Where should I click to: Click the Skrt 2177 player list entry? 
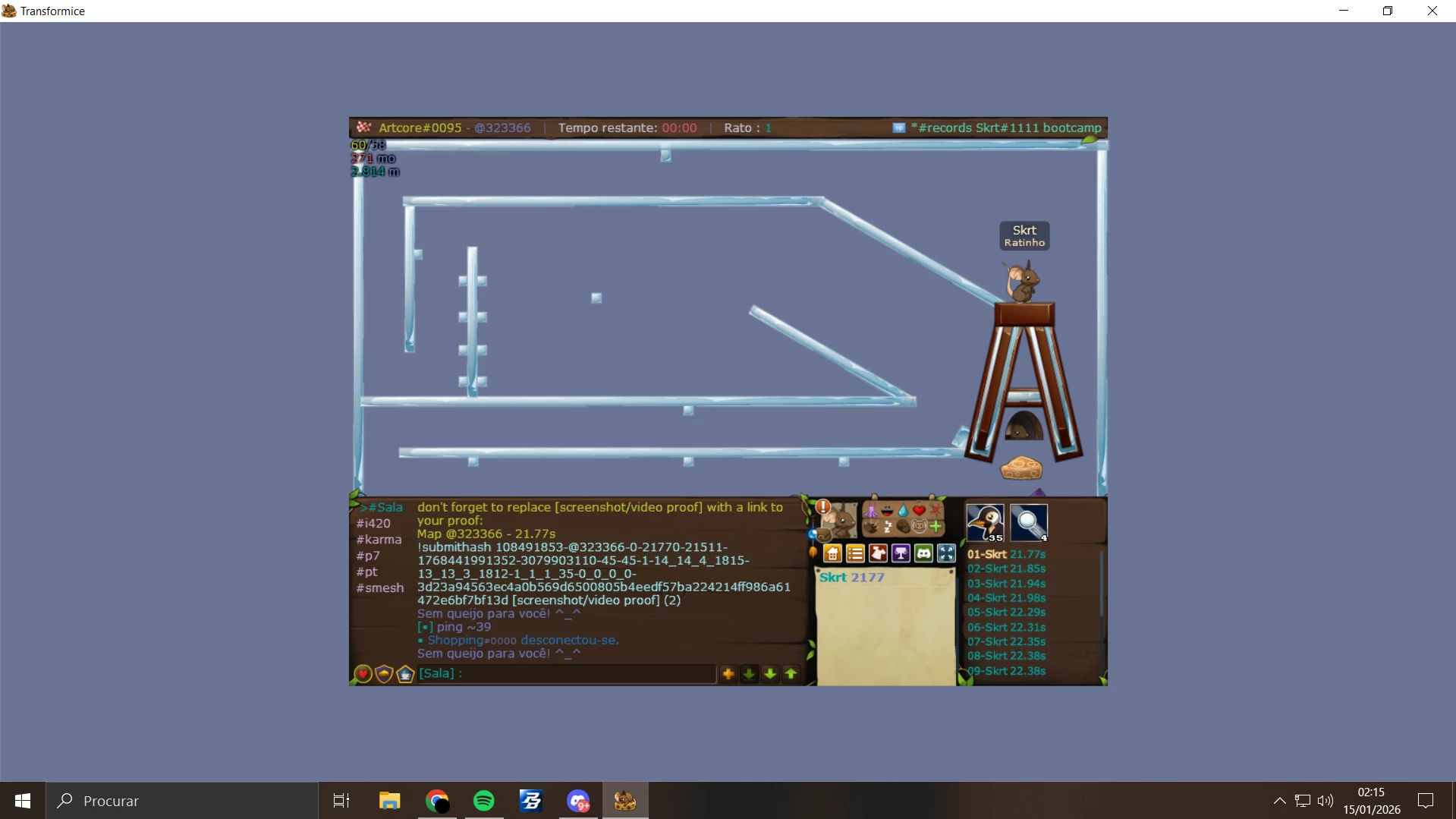click(x=851, y=577)
